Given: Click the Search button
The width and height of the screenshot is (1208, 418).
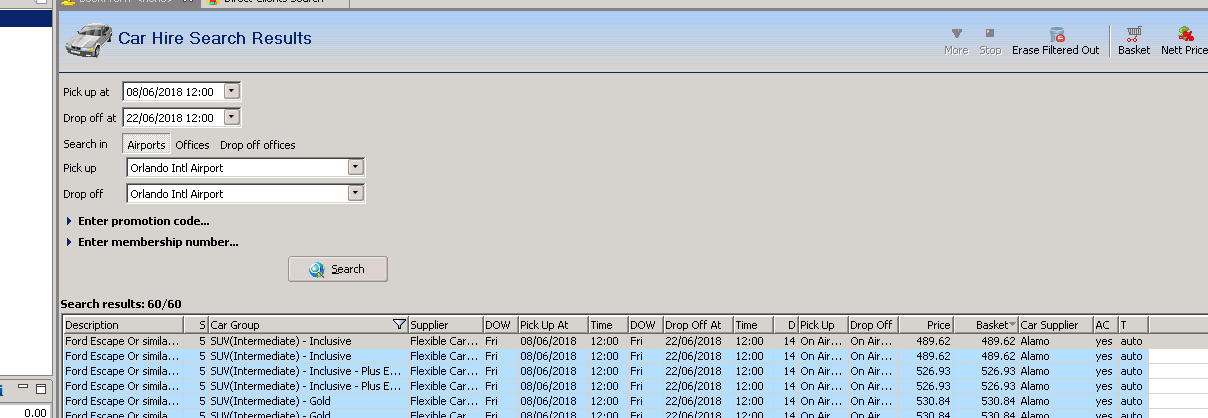Looking at the screenshot, I should pos(338,269).
